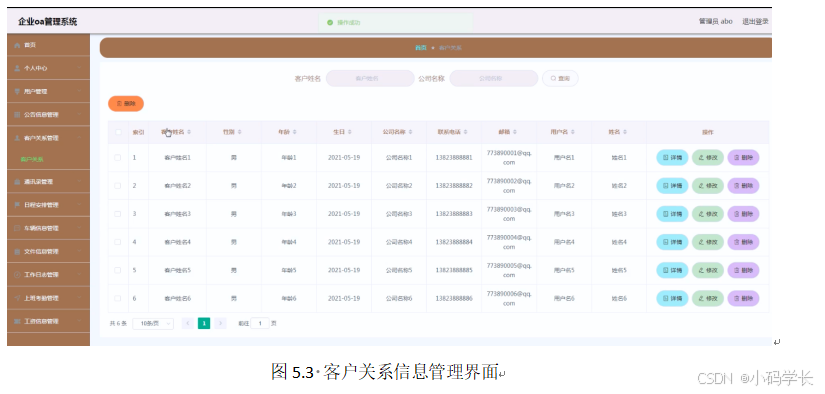Viewport: 825px width, 394px height.
Task: Click 删除 for row 客户姓名4
Action: coord(743,242)
